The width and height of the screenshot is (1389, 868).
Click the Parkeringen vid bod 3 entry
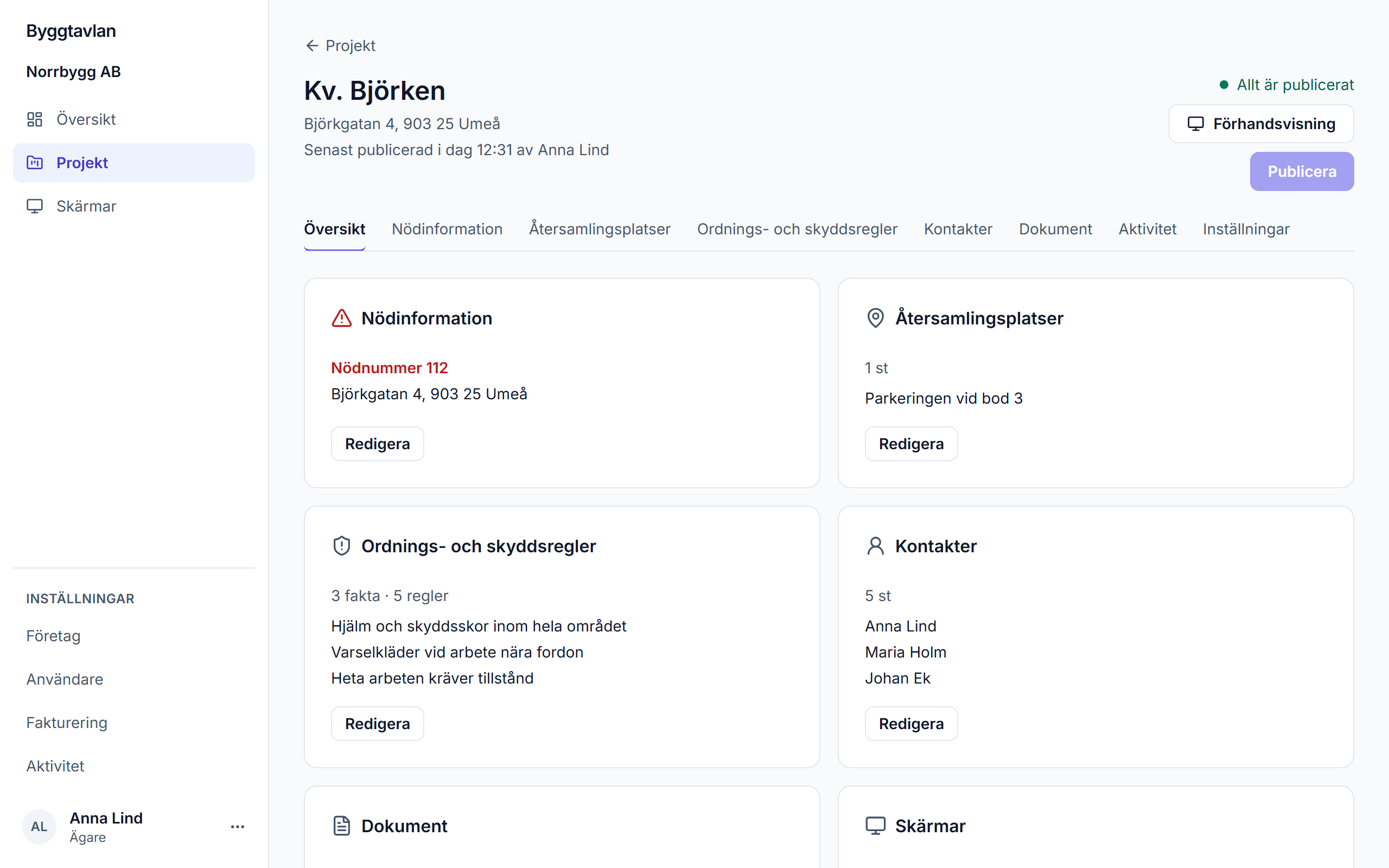click(x=944, y=398)
